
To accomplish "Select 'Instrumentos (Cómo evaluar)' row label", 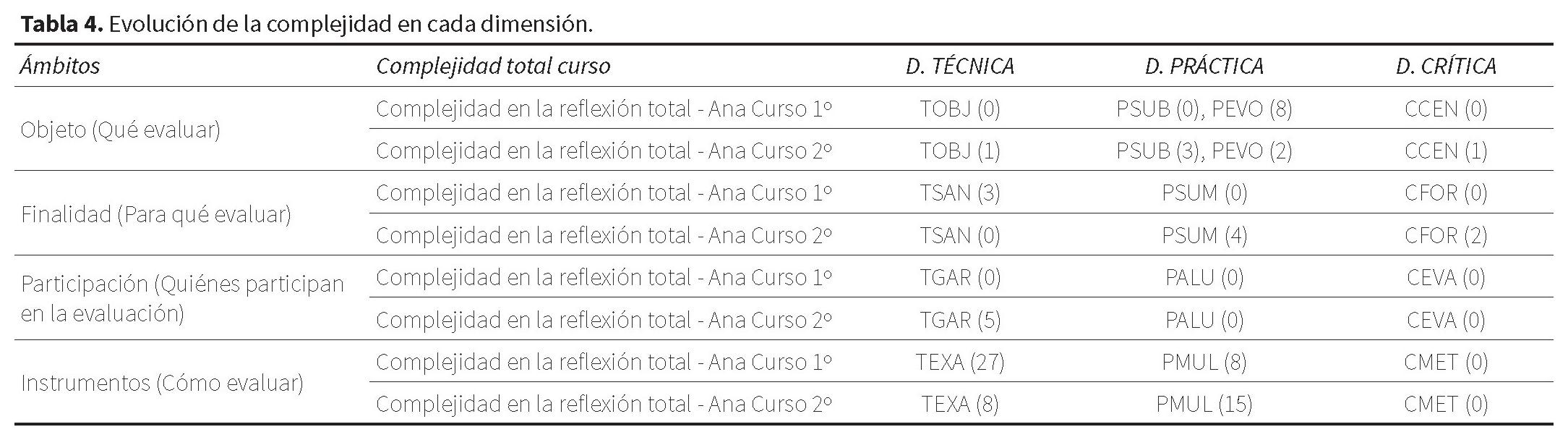I will tap(162, 383).
